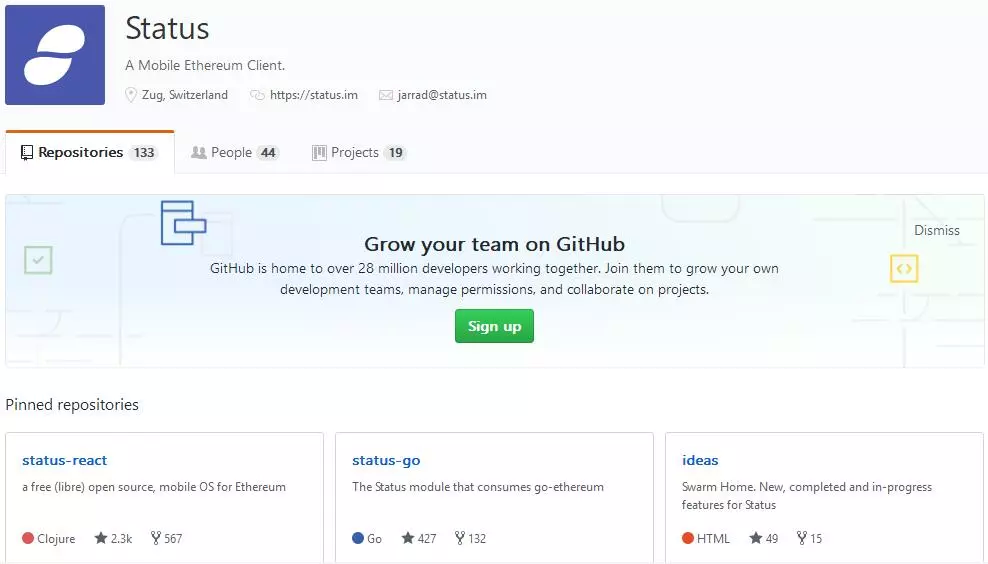The height and width of the screenshot is (564, 988).
Task: Click the 15 forks count on ideas
Action: tap(816, 539)
